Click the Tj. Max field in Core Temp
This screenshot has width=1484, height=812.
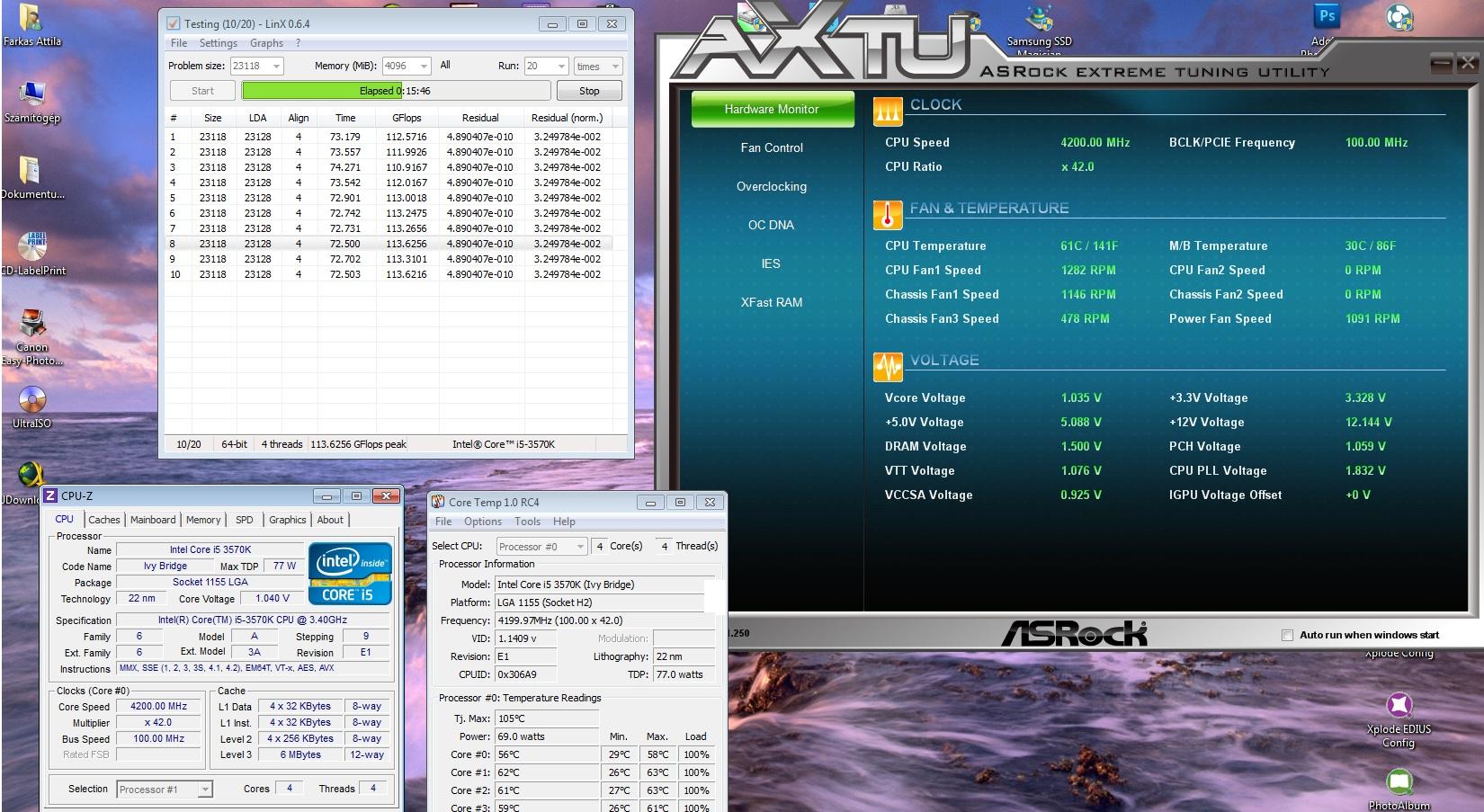pos(546,718)
